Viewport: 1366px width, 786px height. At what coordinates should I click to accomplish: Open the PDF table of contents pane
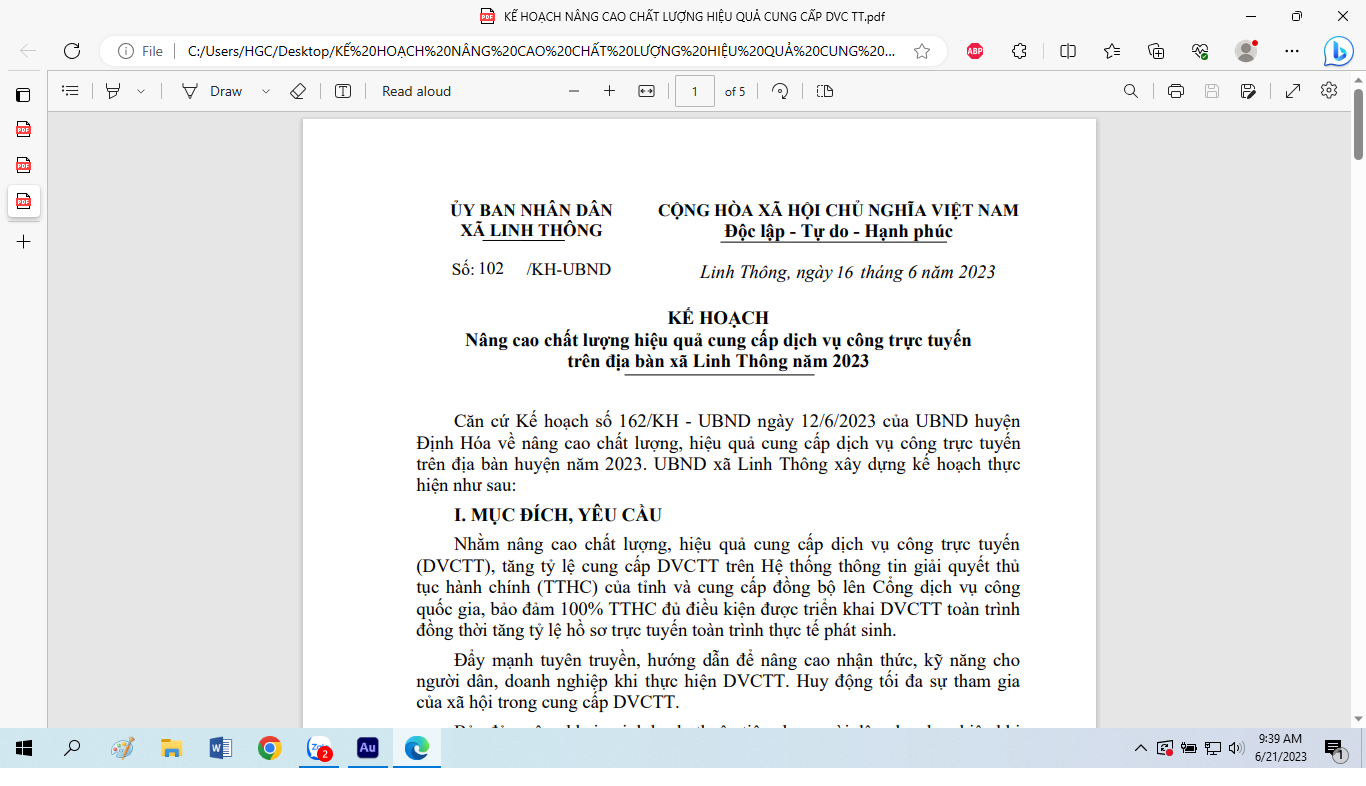(70, 91)
